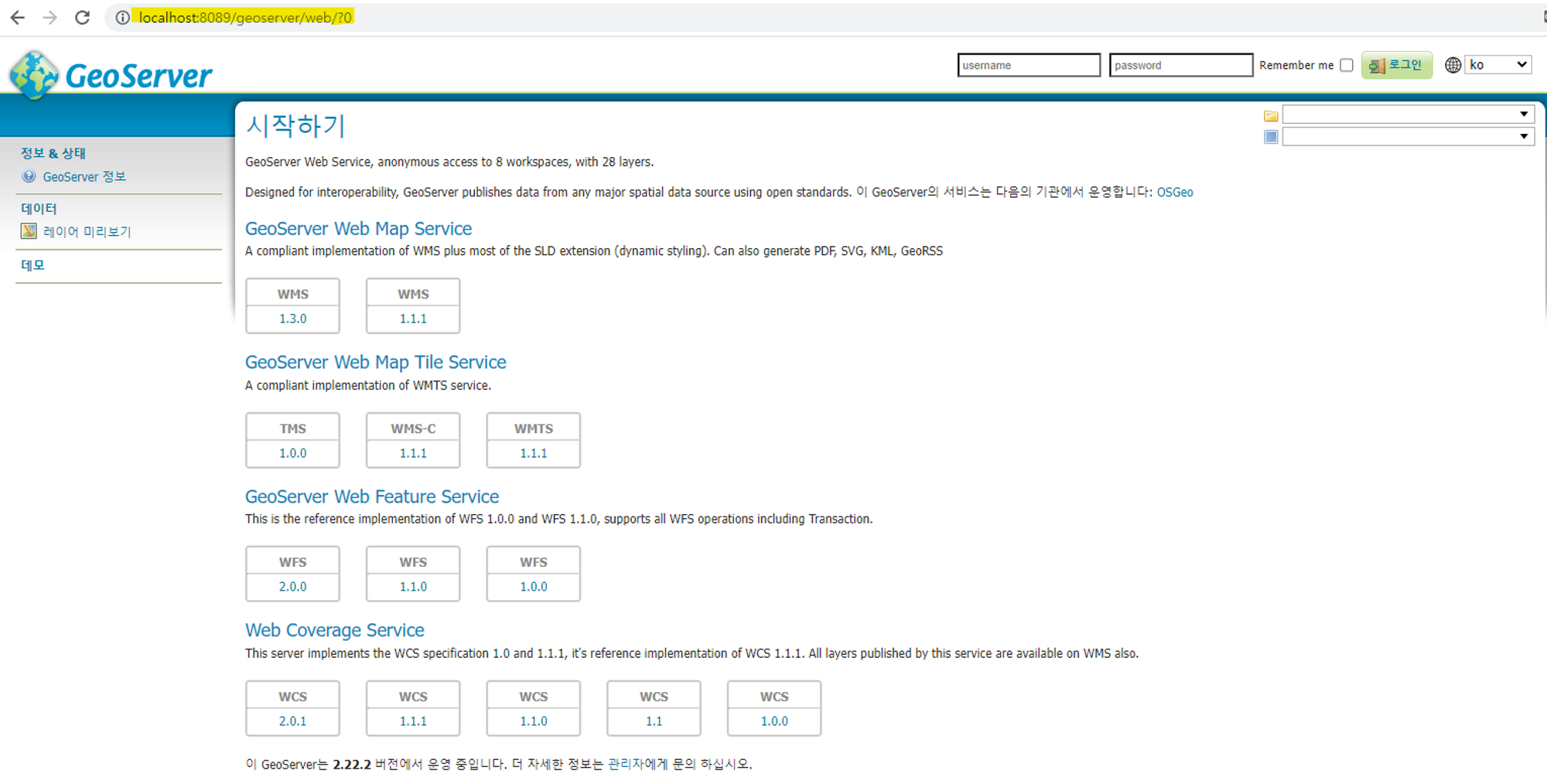Click the 로그인 login button

pos(1396,65)
